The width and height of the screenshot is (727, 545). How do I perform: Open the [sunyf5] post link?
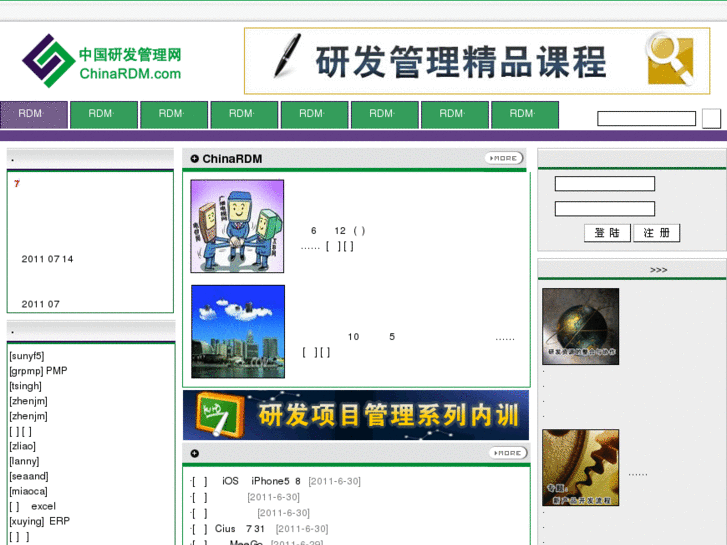pos(27,356)
